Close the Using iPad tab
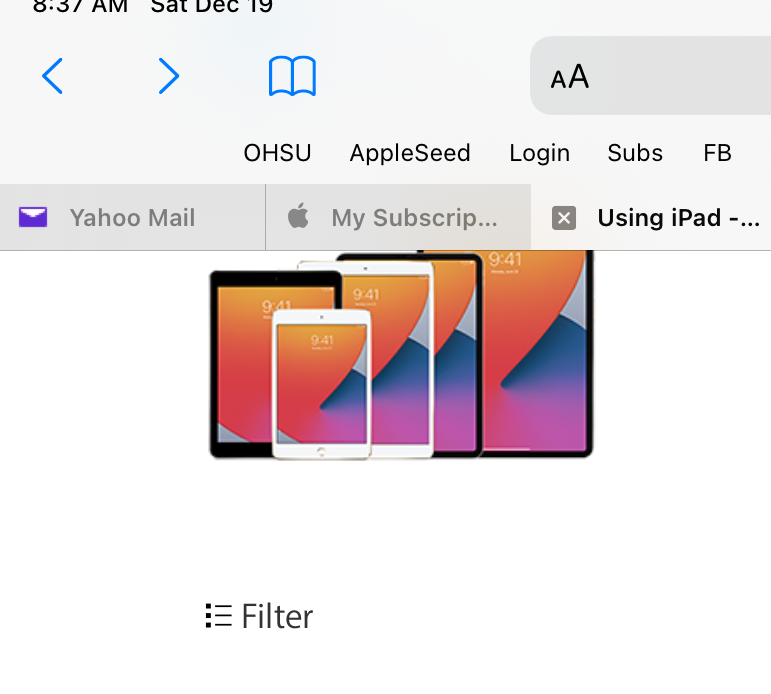771x694 pixels. click(x=564, y=218)
